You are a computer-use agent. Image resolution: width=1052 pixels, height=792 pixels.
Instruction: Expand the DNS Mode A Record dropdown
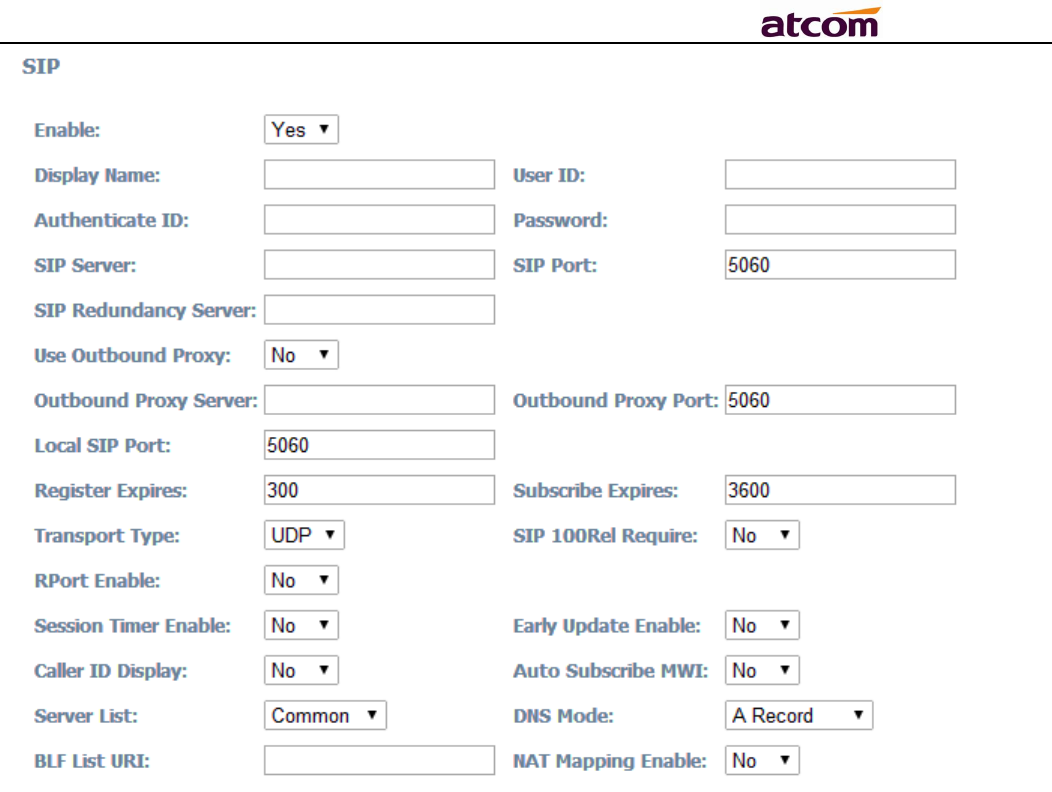[799, 715]
